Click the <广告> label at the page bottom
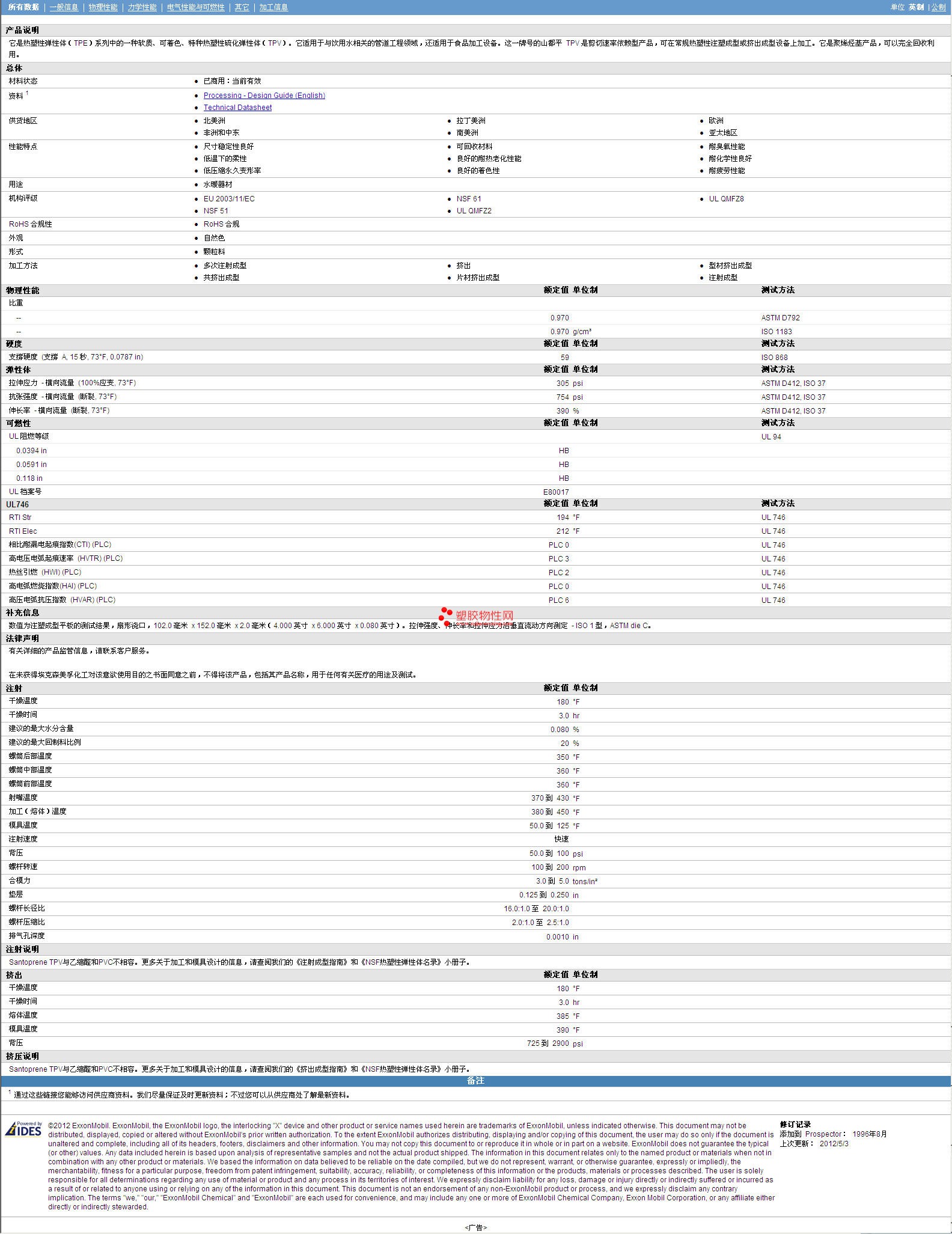This screenshot has height=1234, width=952. 475,1228
